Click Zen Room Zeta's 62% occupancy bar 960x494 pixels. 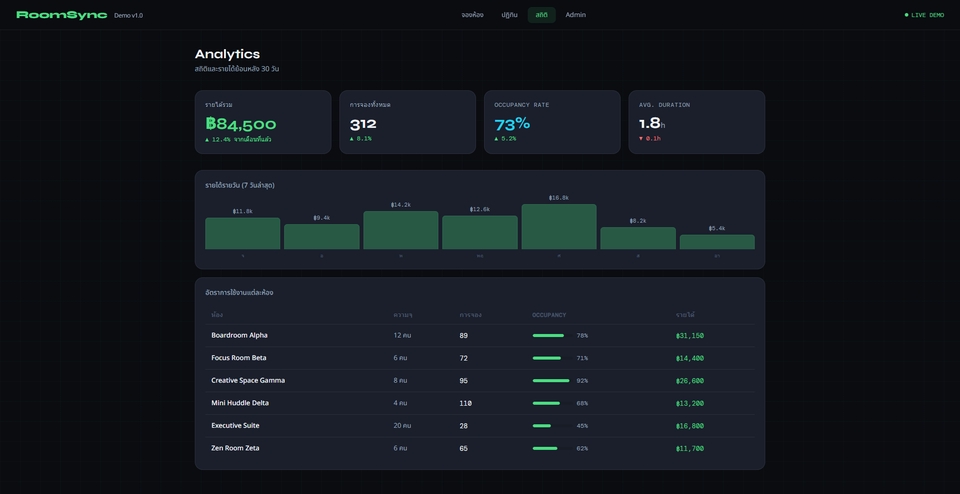[x=552, y=448]
